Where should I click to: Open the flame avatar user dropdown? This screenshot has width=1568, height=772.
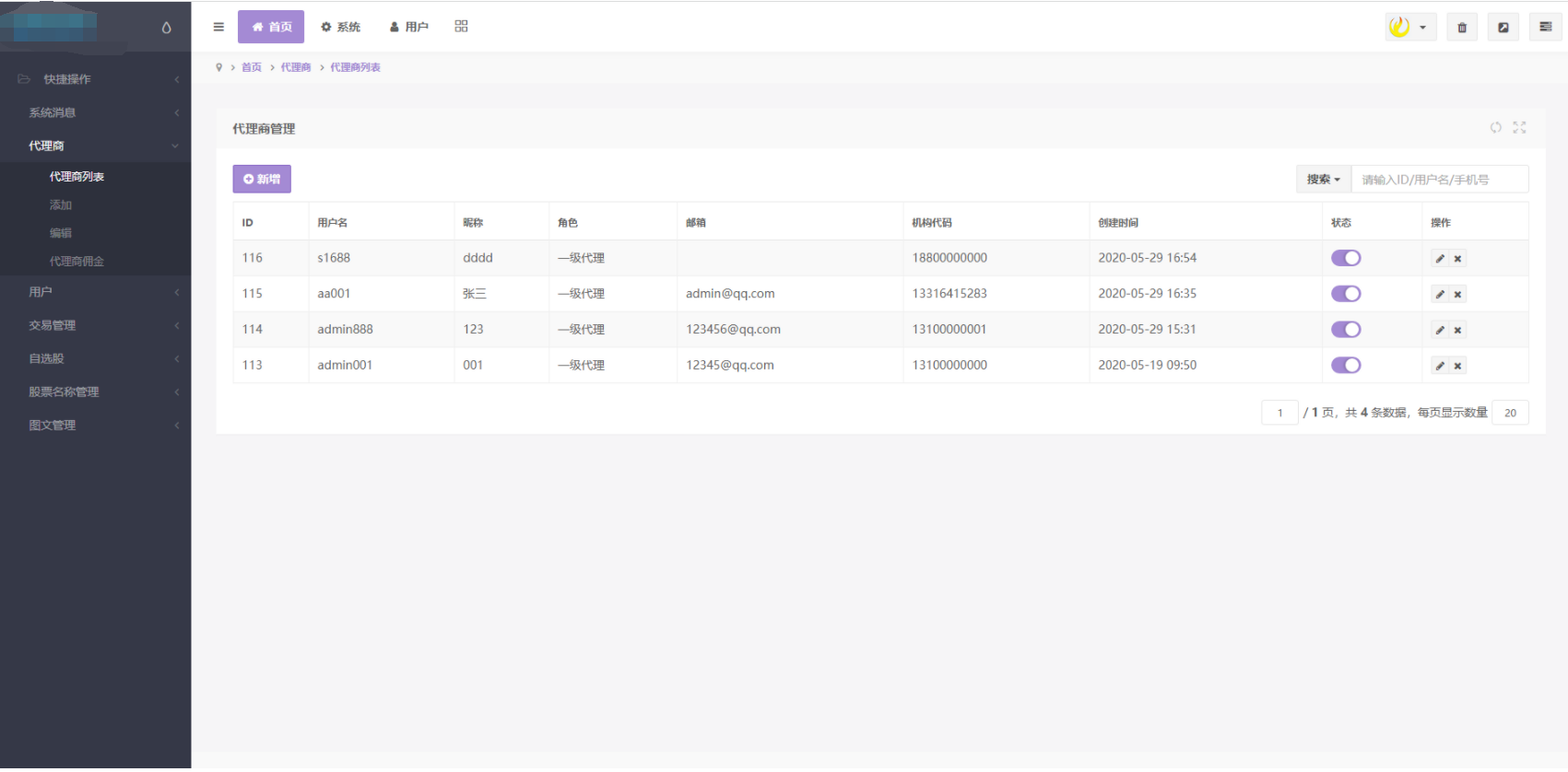click(1410, 28)
